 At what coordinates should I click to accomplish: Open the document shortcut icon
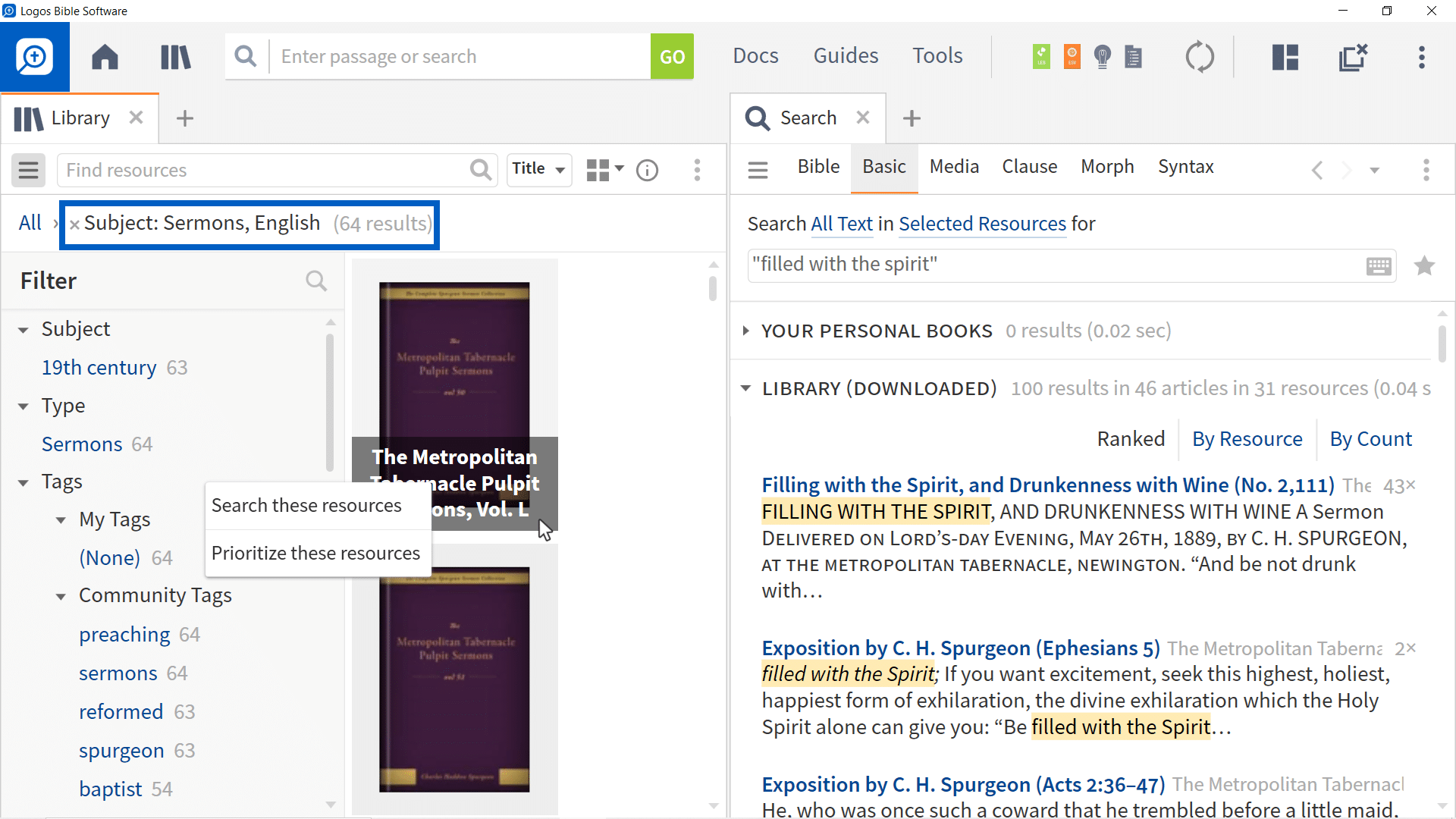pos(1133,57)
